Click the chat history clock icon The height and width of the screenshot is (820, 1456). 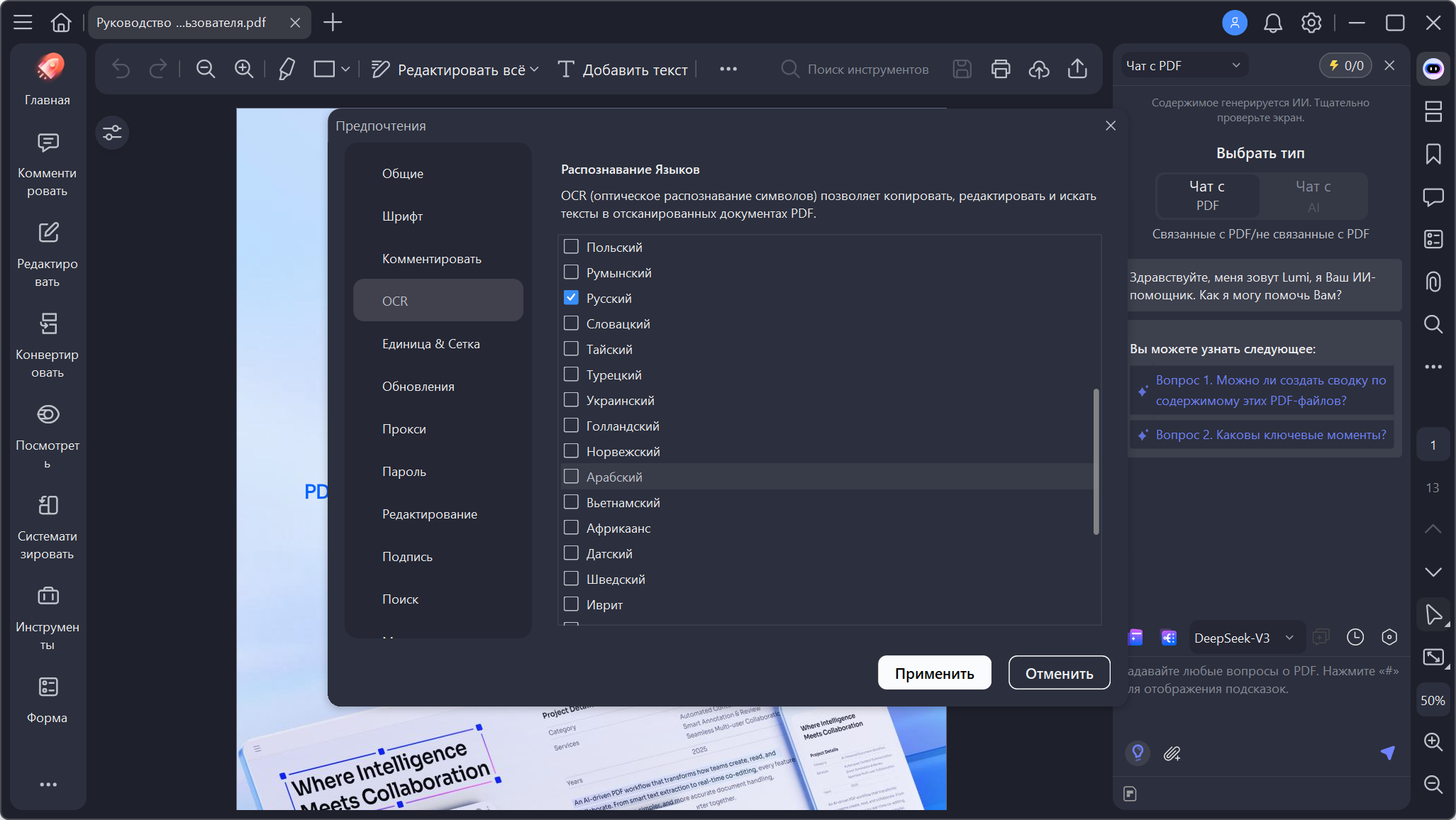point(1355,637)
